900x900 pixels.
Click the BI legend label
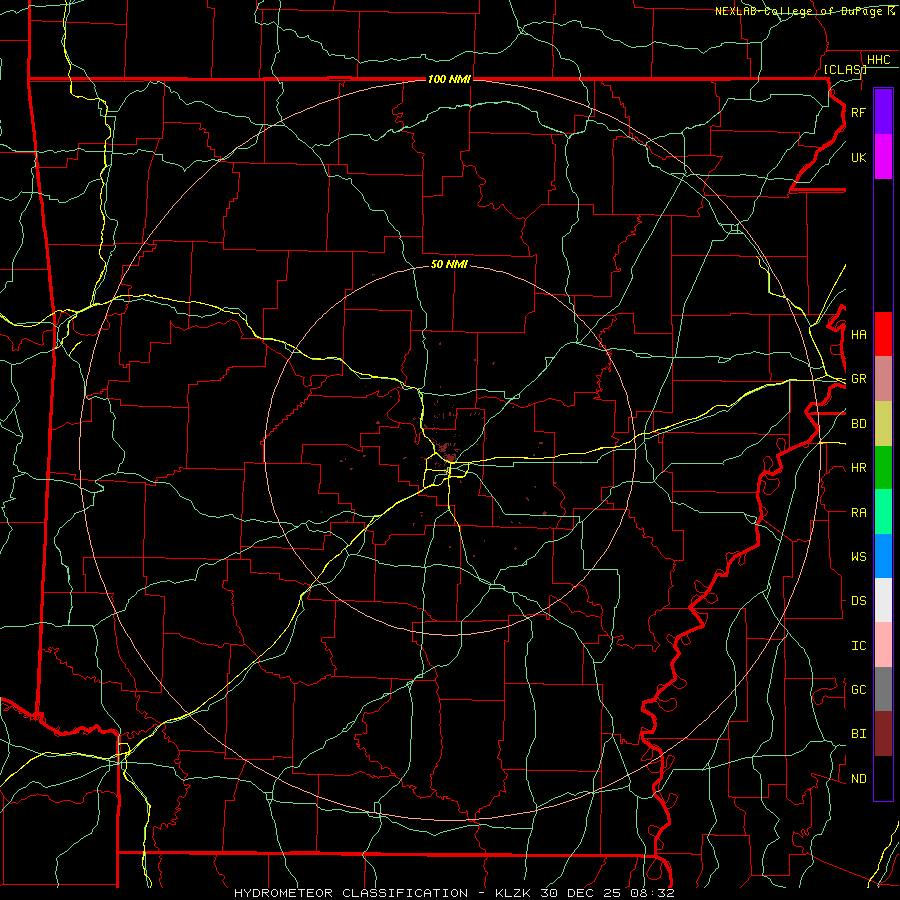click(x=858, y=734)
